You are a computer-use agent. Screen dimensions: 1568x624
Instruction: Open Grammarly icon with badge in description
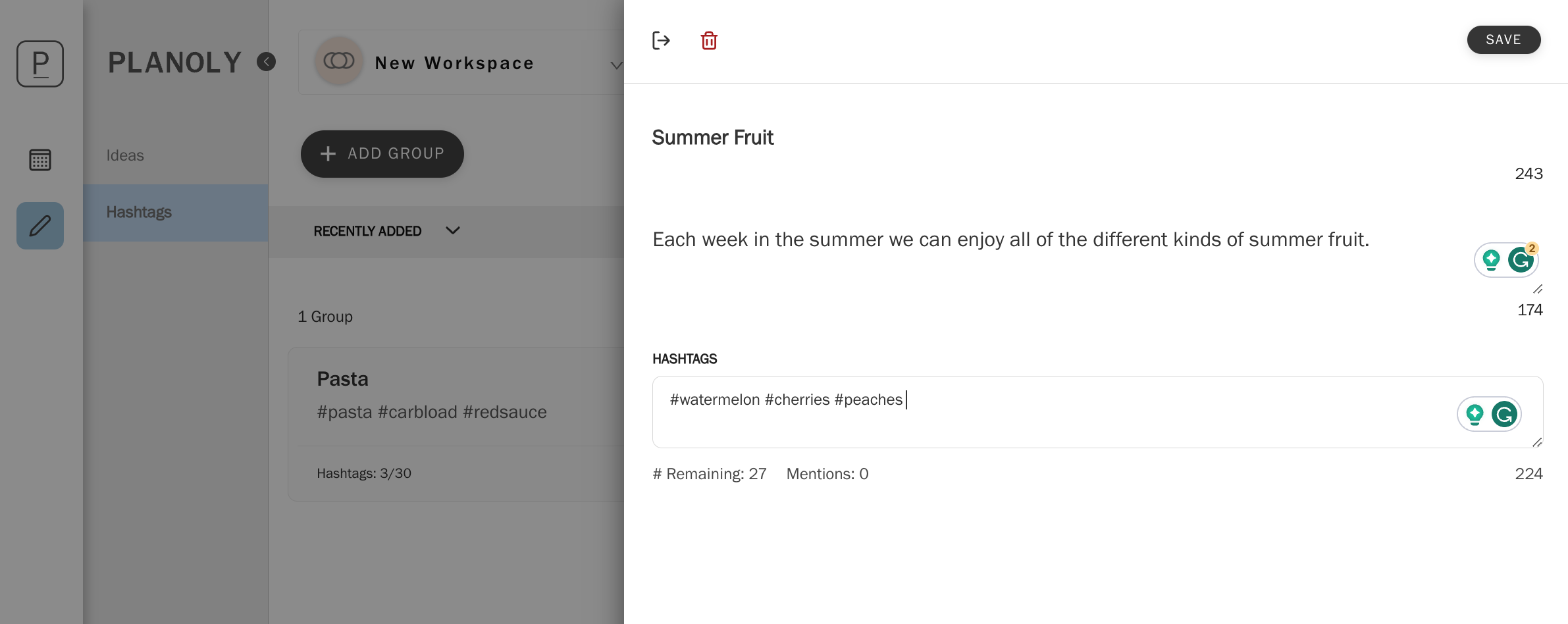pos(1521,259)
